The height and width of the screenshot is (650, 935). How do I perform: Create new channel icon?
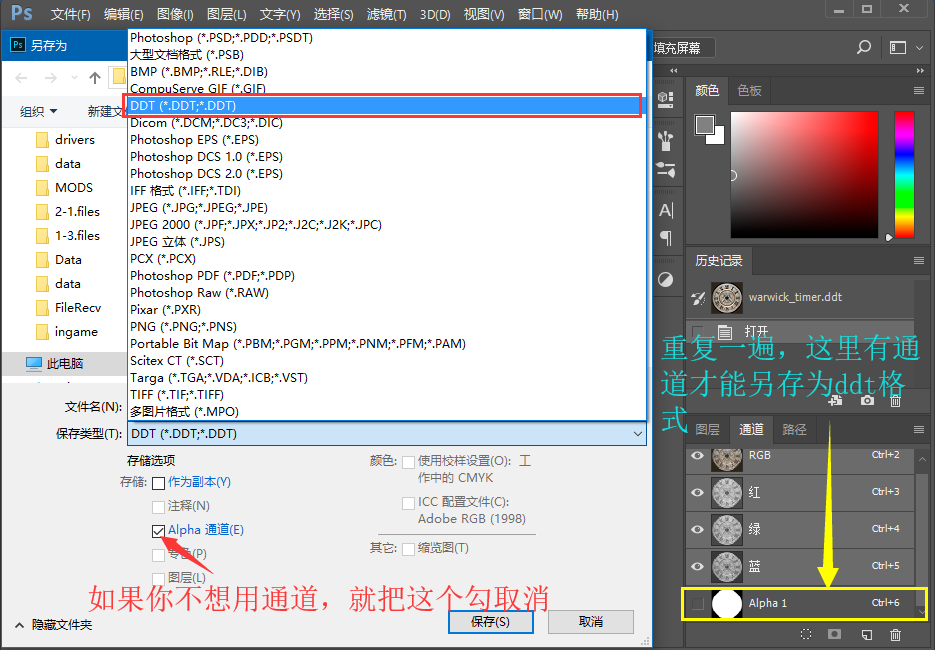pos(867,634)
